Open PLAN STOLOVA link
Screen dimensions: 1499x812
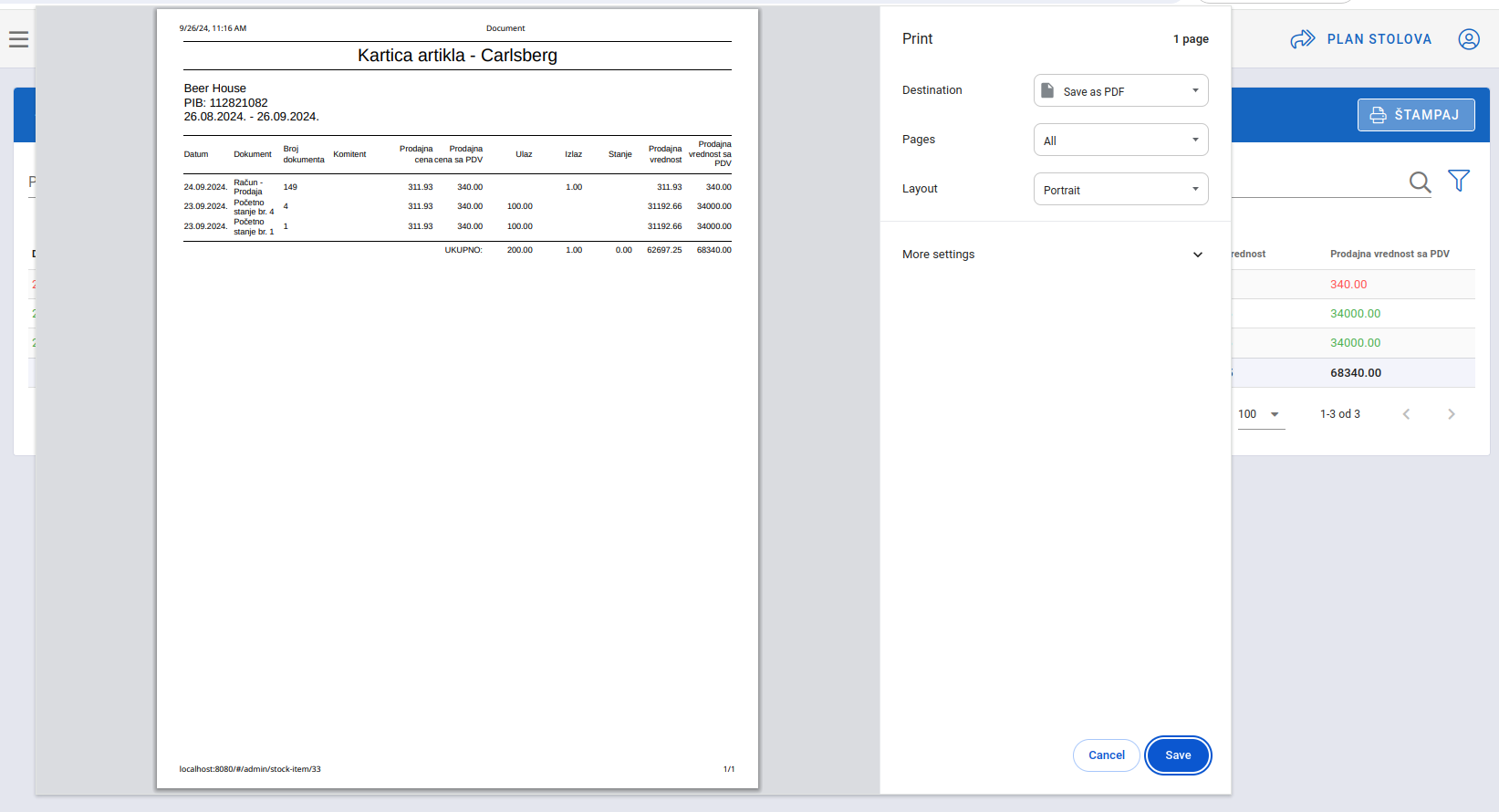1360,39
